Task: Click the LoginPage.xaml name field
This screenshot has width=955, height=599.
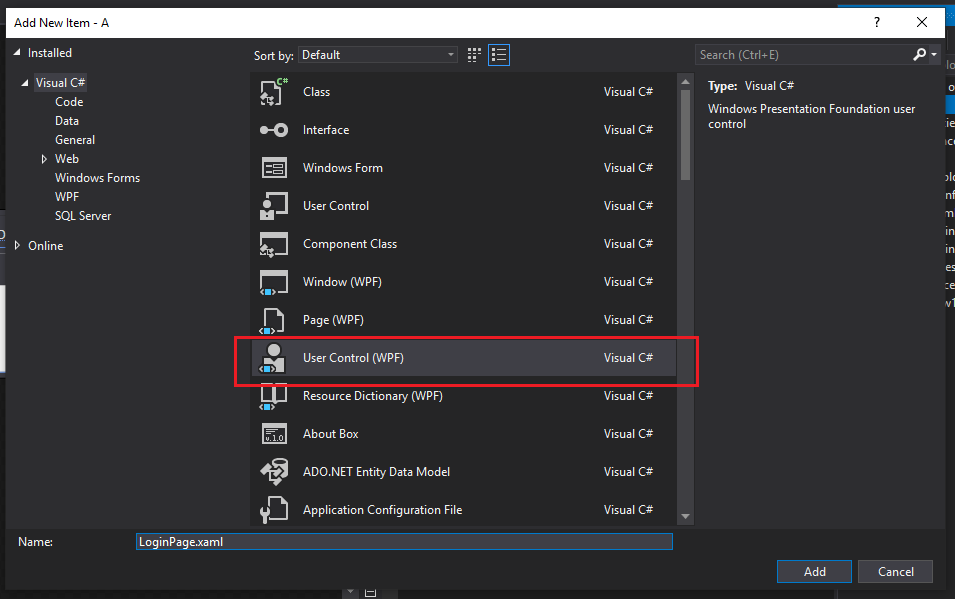Action: pyautogui.click(x=404, y=542)
